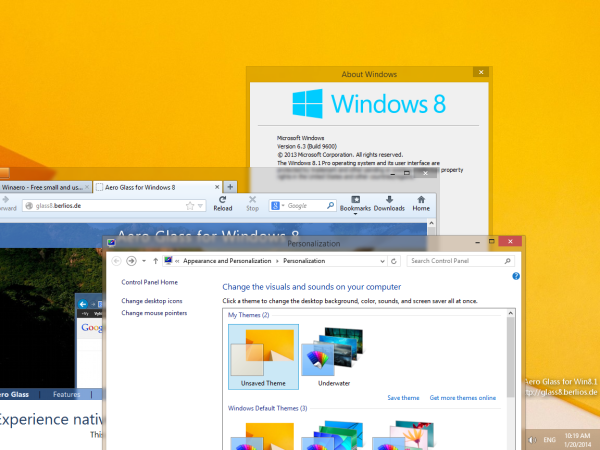
Task: Click the Features tab on webpage
Action: pyautogui.click(x=67, y=395)
